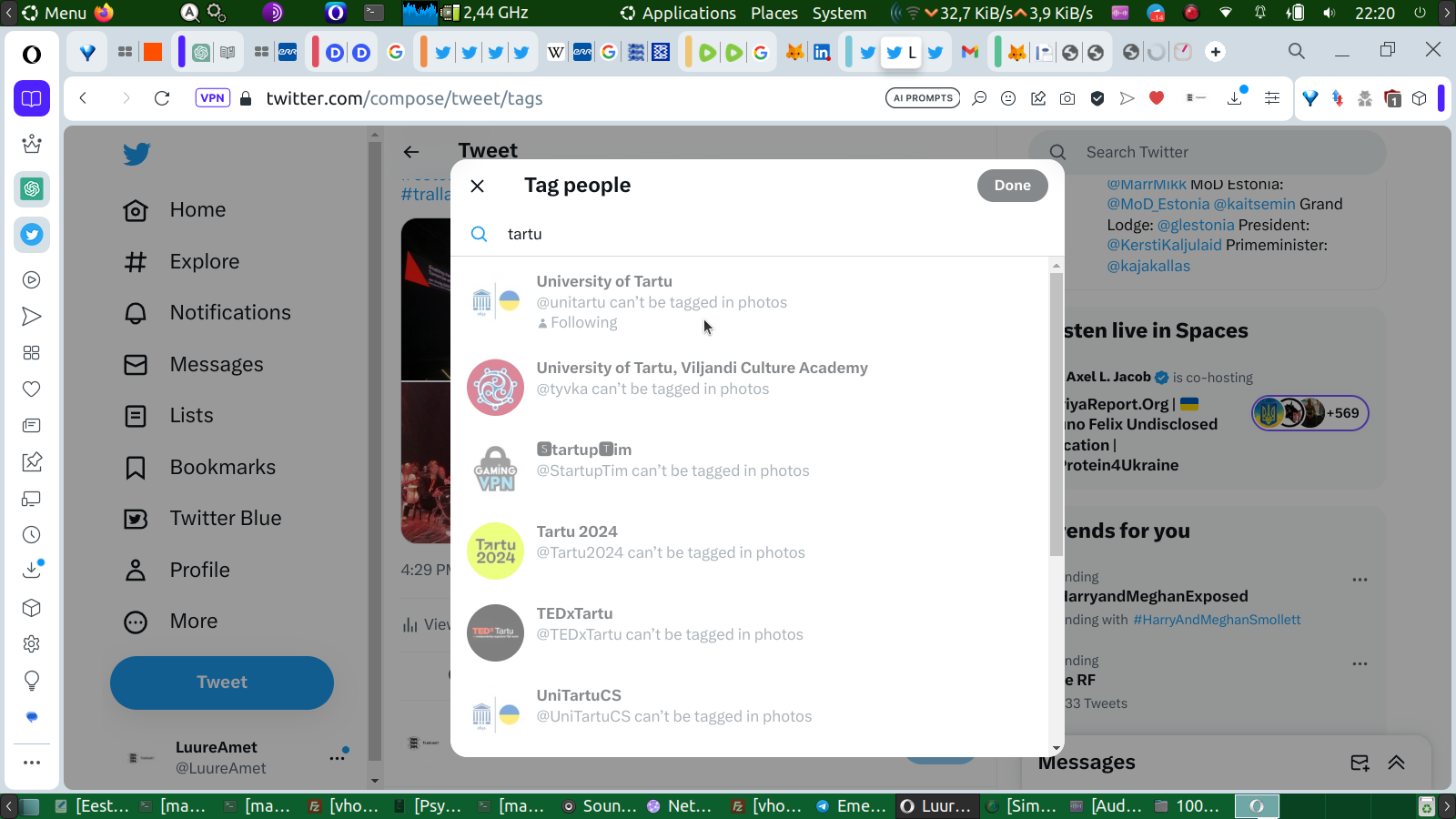1456x819 pixels.
Task: Open more options for HarryandMeghanExposed trend
Action: (x=1360, y=580)
